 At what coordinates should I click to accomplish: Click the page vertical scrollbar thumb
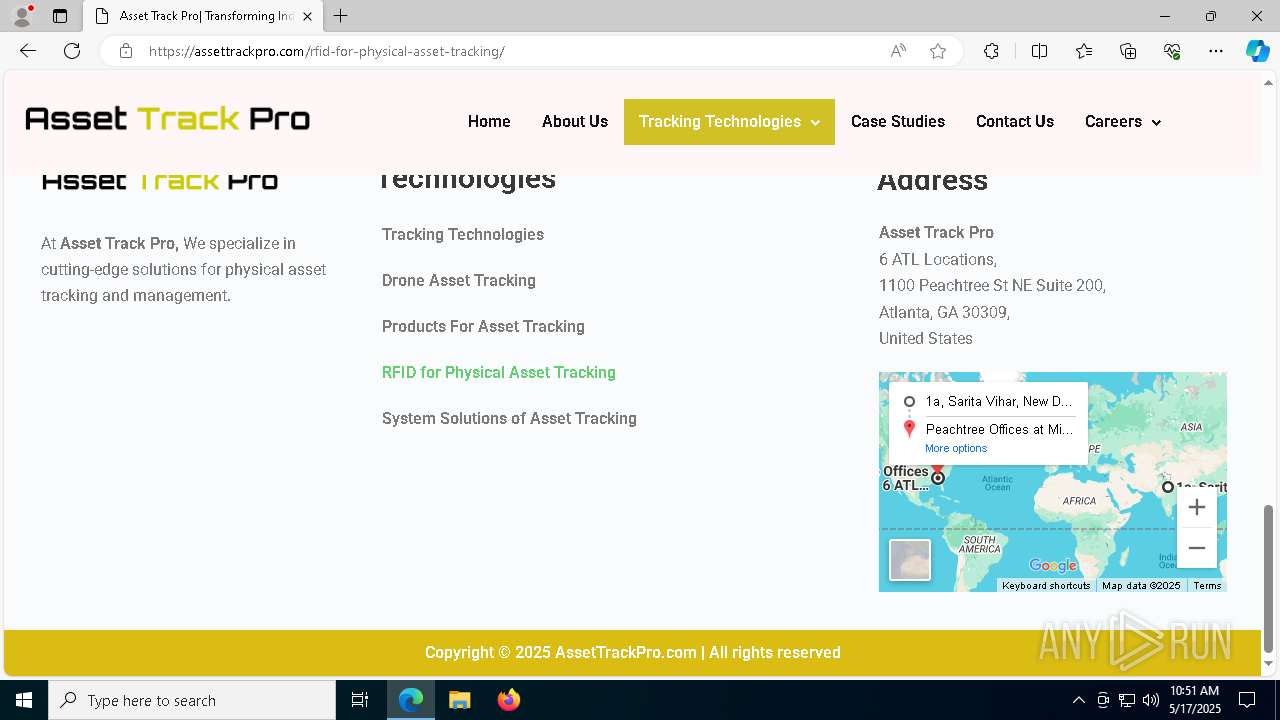[1269, 578]
